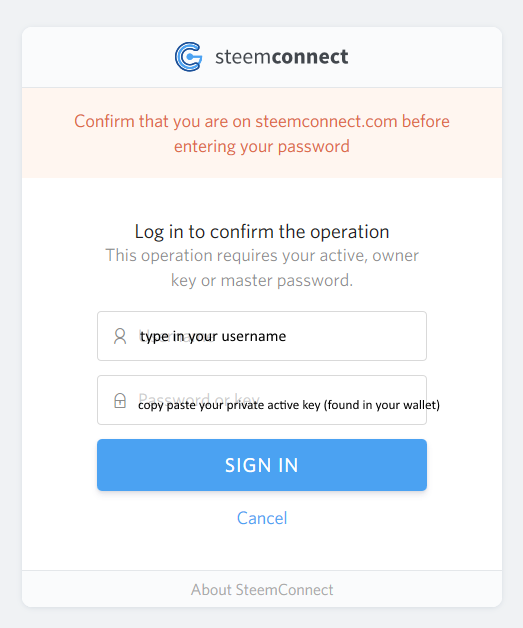Click the user silhouette icon in username field
Screen dimensions: 523x628
120,336
